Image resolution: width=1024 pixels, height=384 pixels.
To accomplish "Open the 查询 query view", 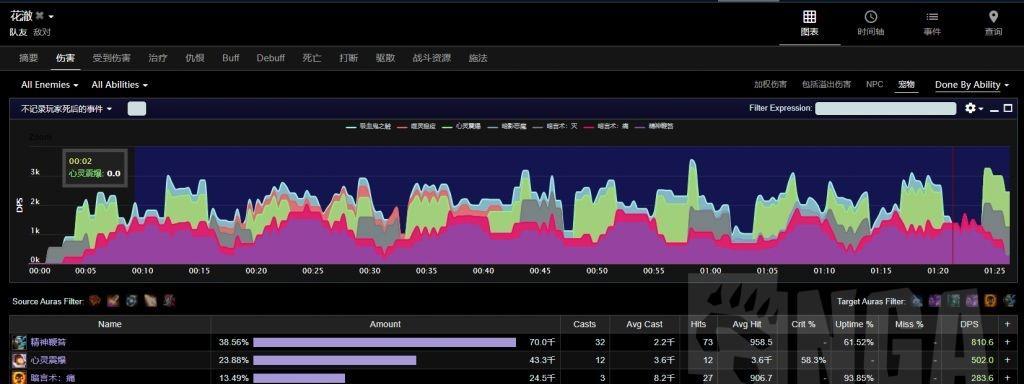I will point(993,24).
